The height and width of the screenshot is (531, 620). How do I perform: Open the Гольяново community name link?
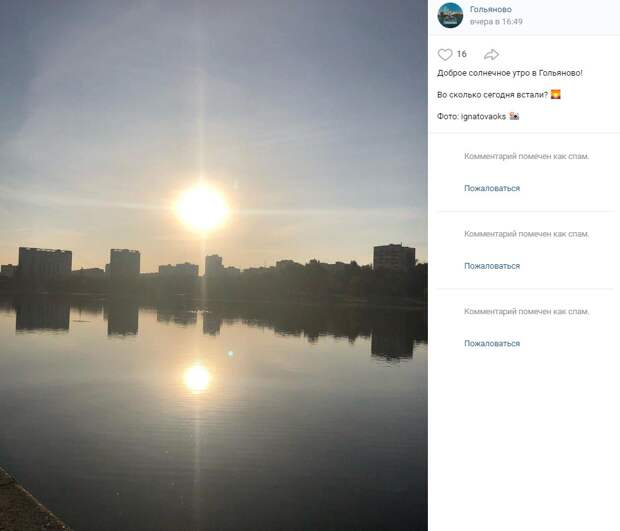(490, 9)
